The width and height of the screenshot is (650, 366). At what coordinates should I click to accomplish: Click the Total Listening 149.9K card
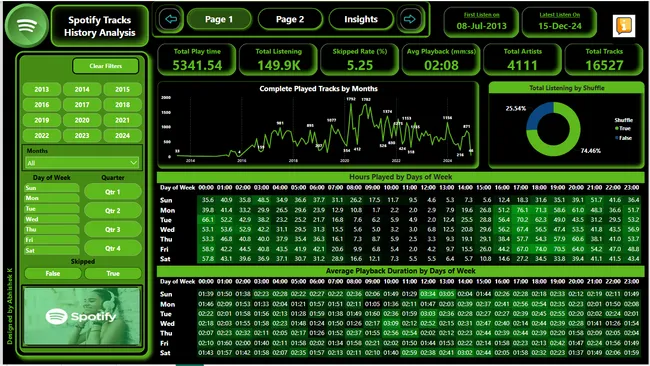coord(279,60)
